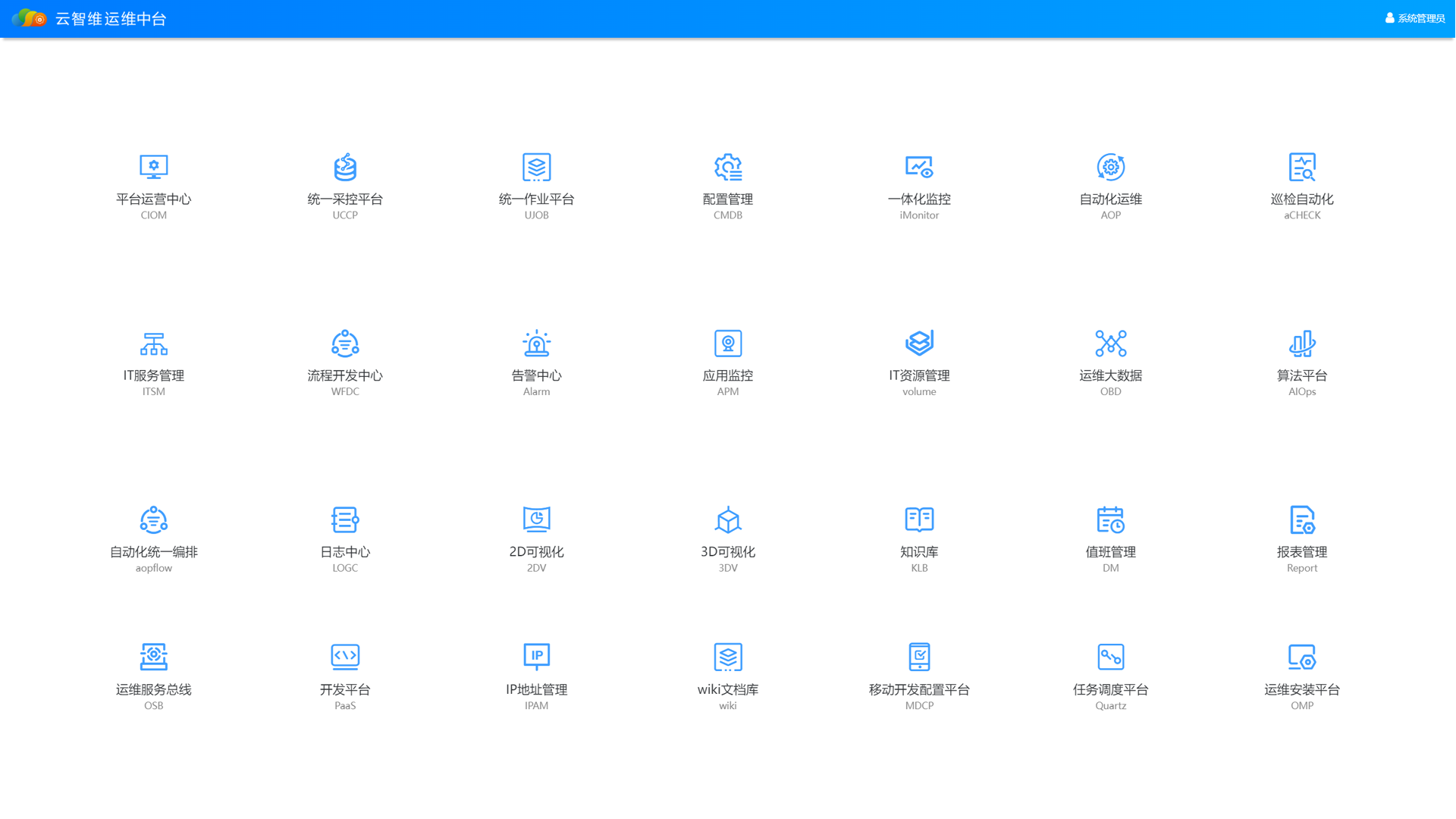Open the wiki文档库 icon

(728, 657)
